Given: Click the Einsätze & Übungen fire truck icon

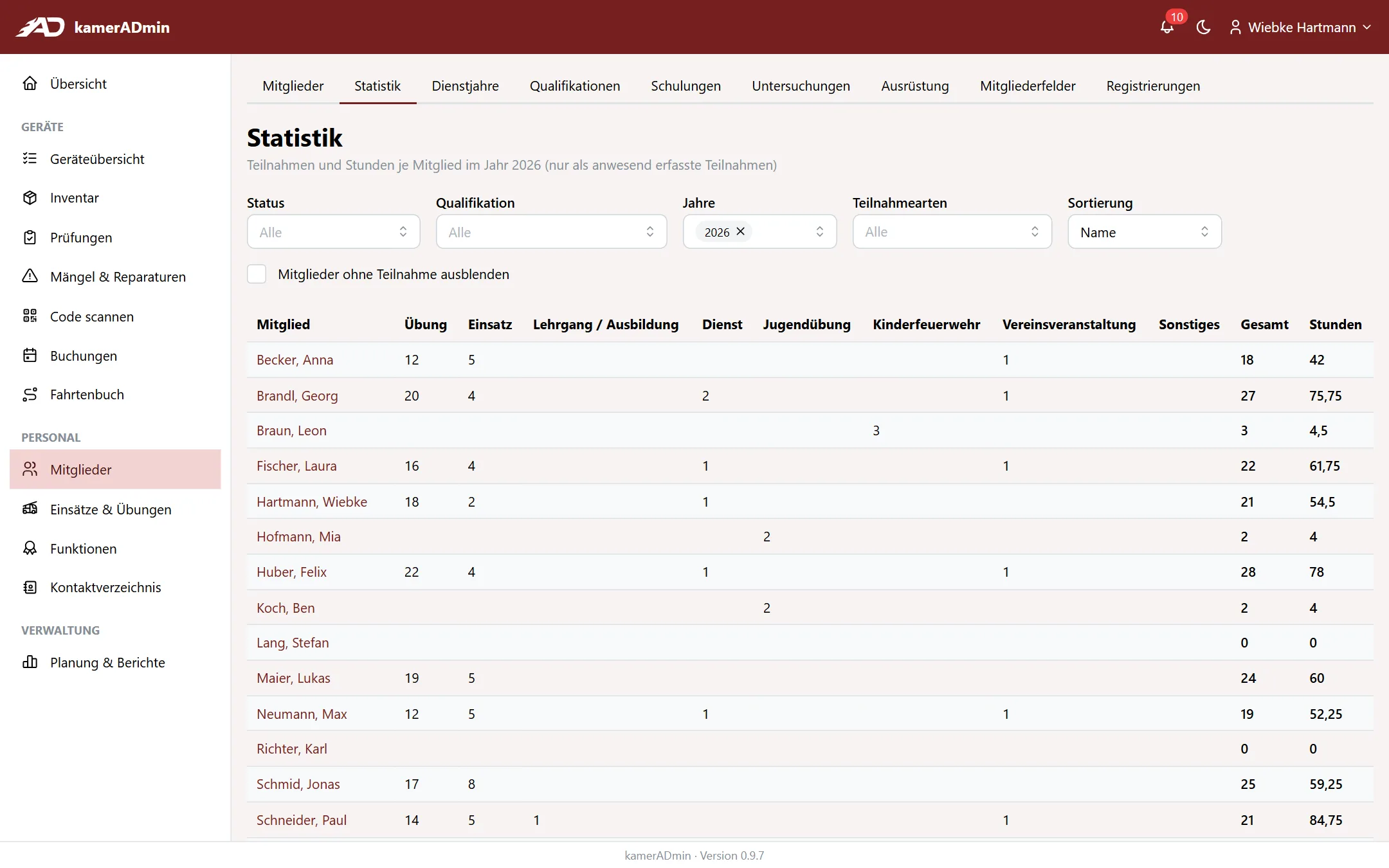Looking at the screenshot, I should pos(30,509).
